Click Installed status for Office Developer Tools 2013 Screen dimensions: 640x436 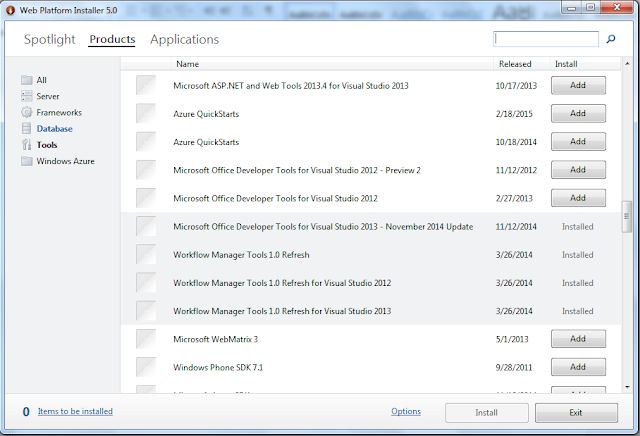578,227
